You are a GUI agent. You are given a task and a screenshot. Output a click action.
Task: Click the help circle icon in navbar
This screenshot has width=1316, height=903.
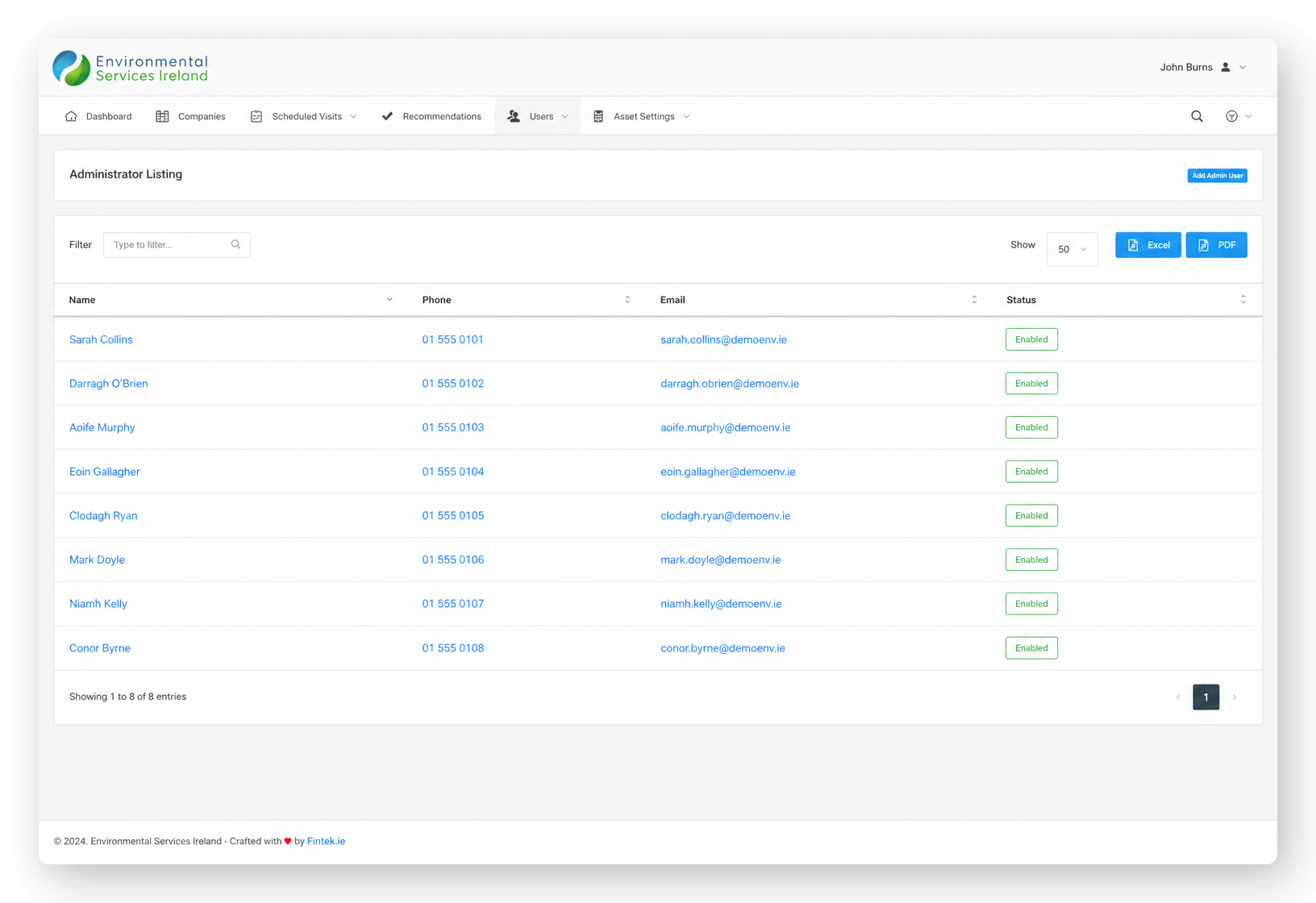(1231, 116)
